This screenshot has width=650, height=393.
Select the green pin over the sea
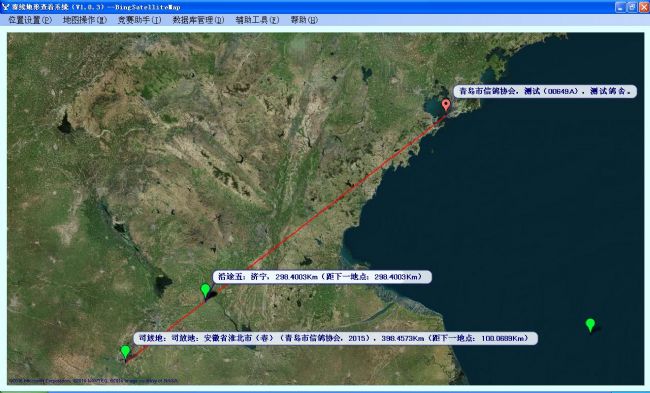[590, 325]
